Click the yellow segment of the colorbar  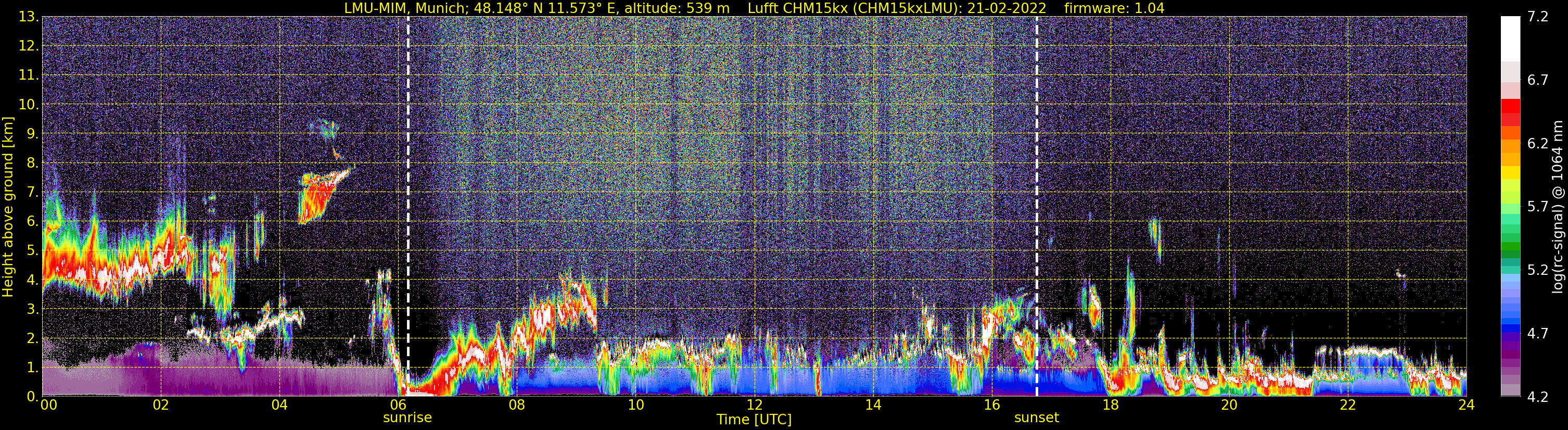(1510, 172)
